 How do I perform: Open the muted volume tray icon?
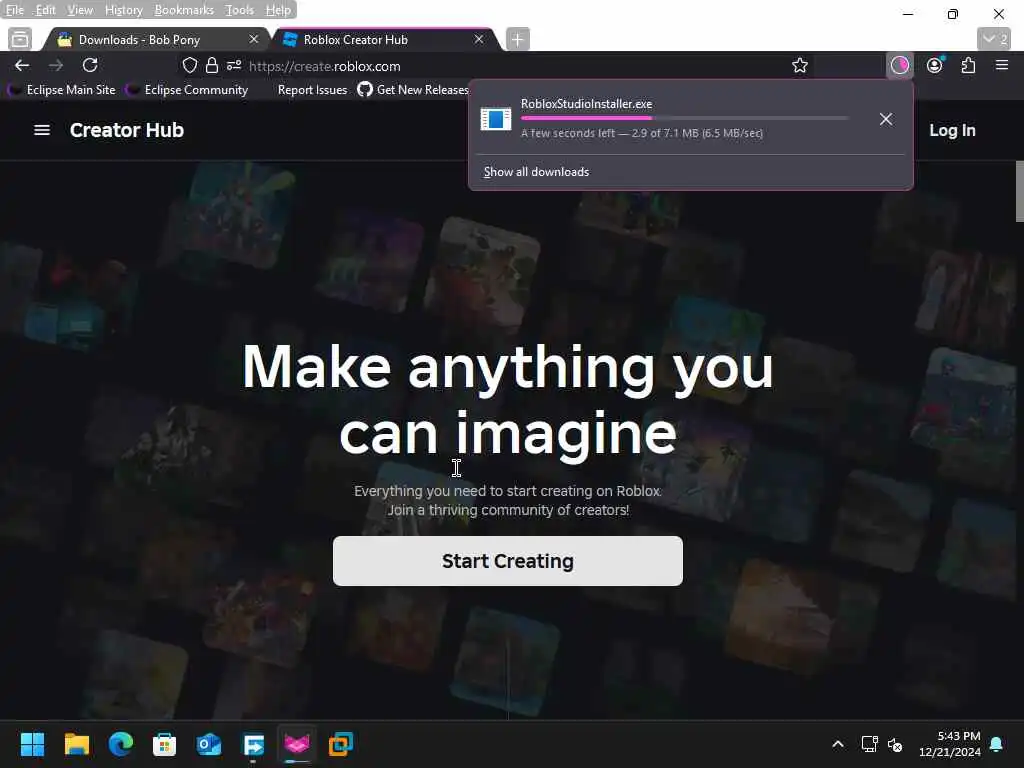pyautogui.click(x=895, y=744)
